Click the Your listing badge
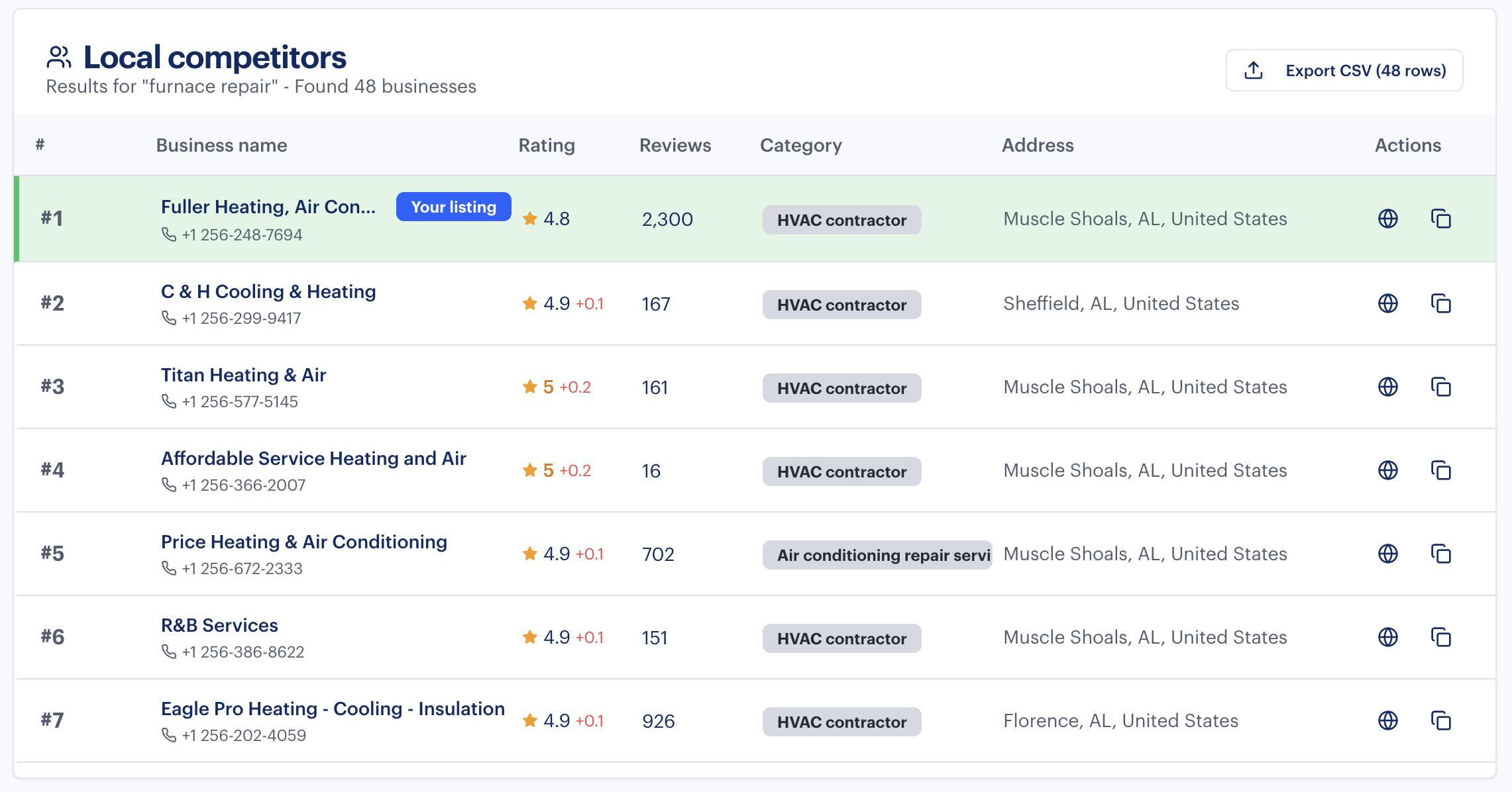This screenshot has height=792, width=1512. (x=454, y=207)
